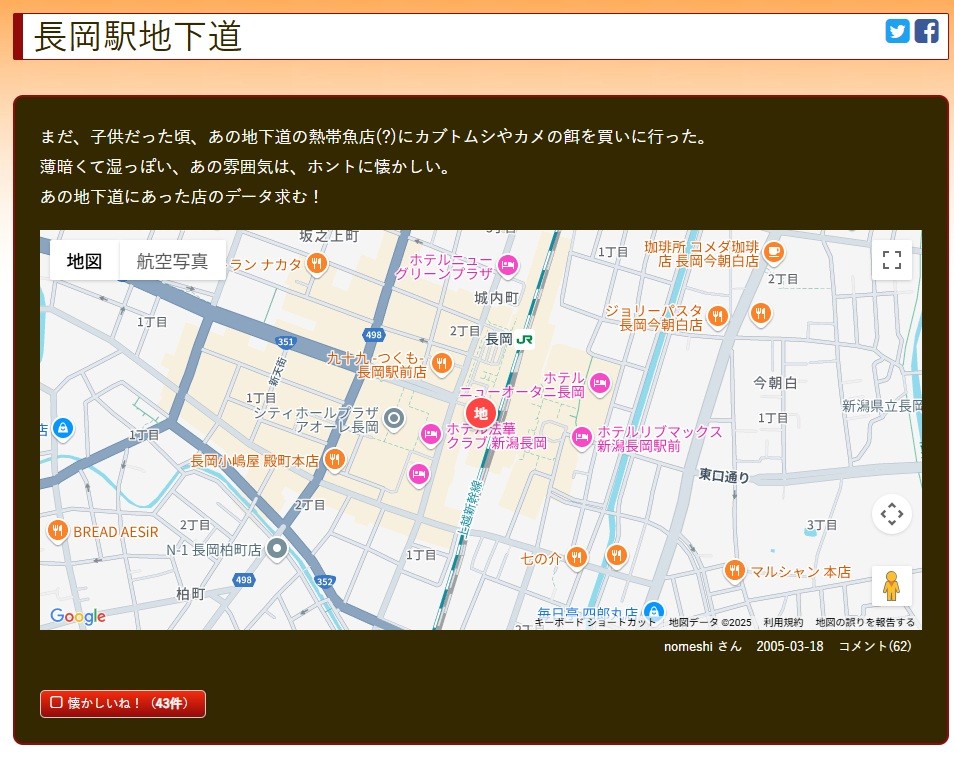Viewport: 954px width, 762px height.
Task: Click 九十九・つくも restaurant pin
Action: 442,364
